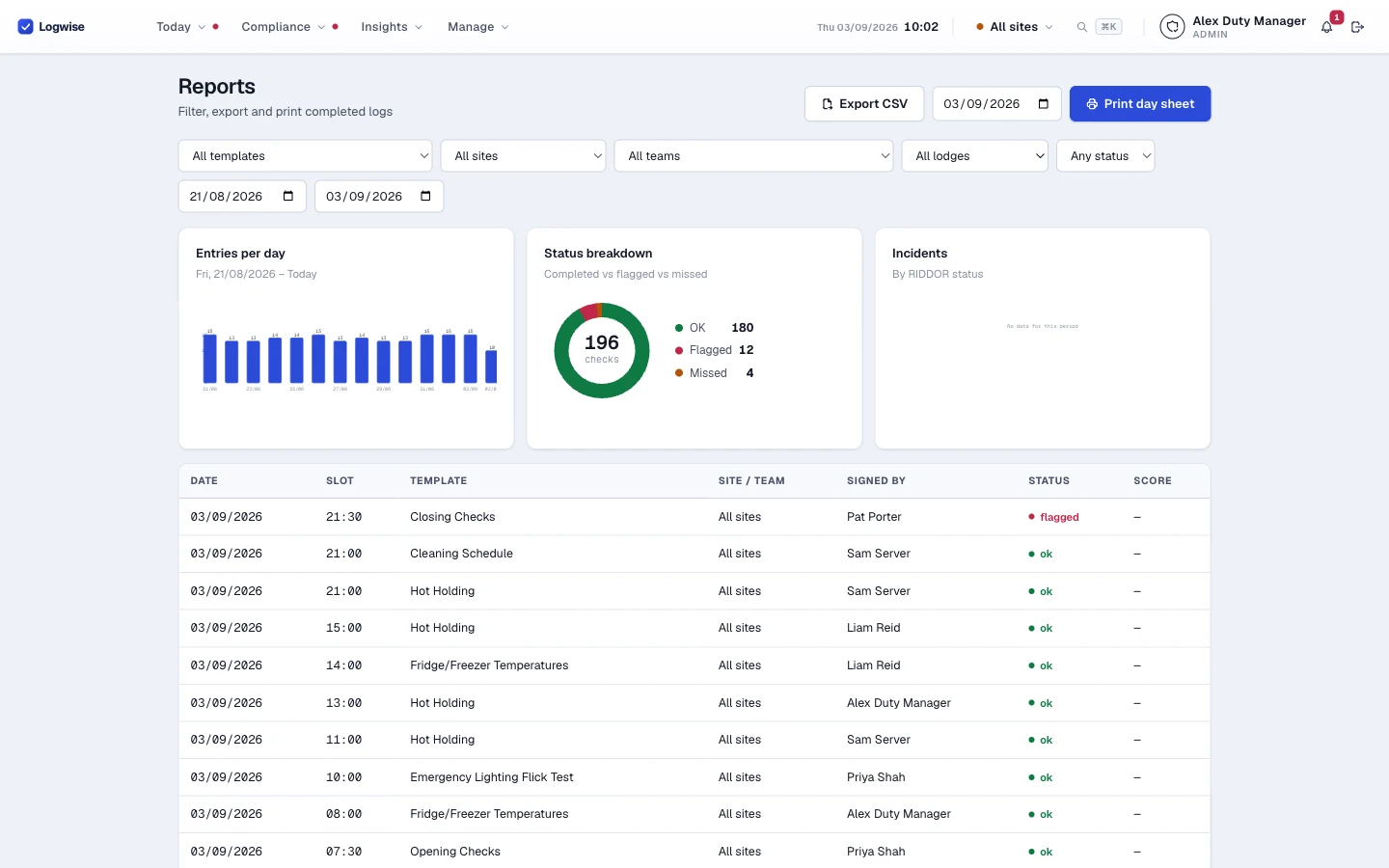The image size is (1389, 868).
Task: Click the log out icon
Action: point(1357,27)
